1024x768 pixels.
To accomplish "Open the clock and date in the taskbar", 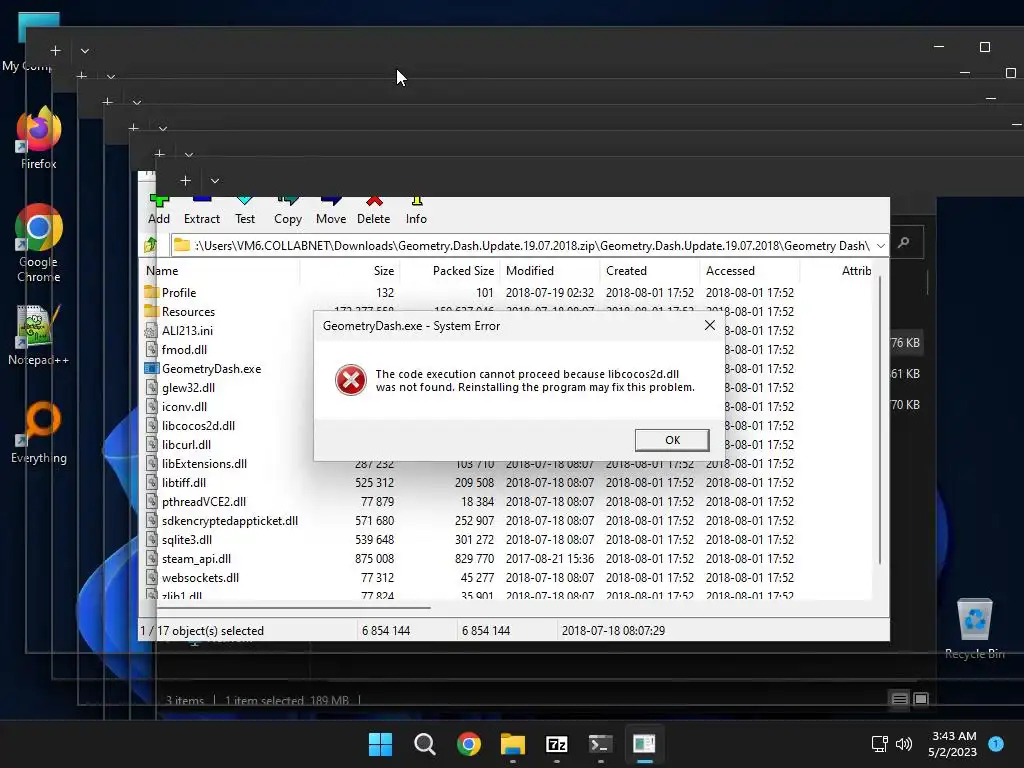I will [953, 744].
